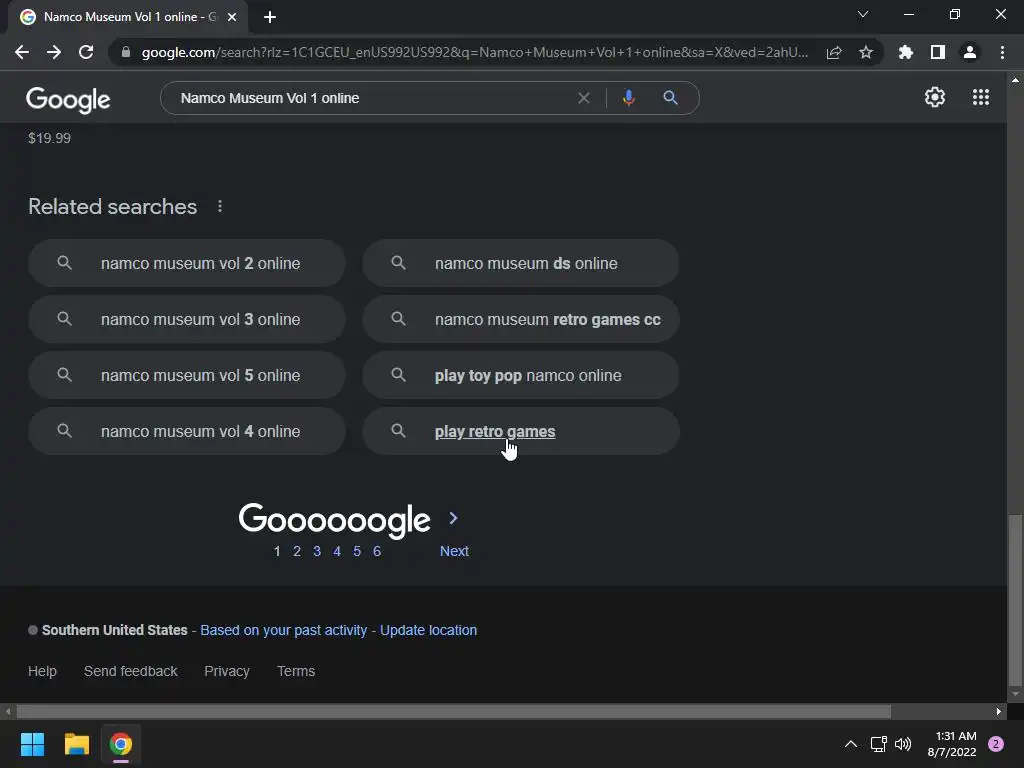Clear the search box text
This screenshot has height=768, width=1024.
pos(584,98)
